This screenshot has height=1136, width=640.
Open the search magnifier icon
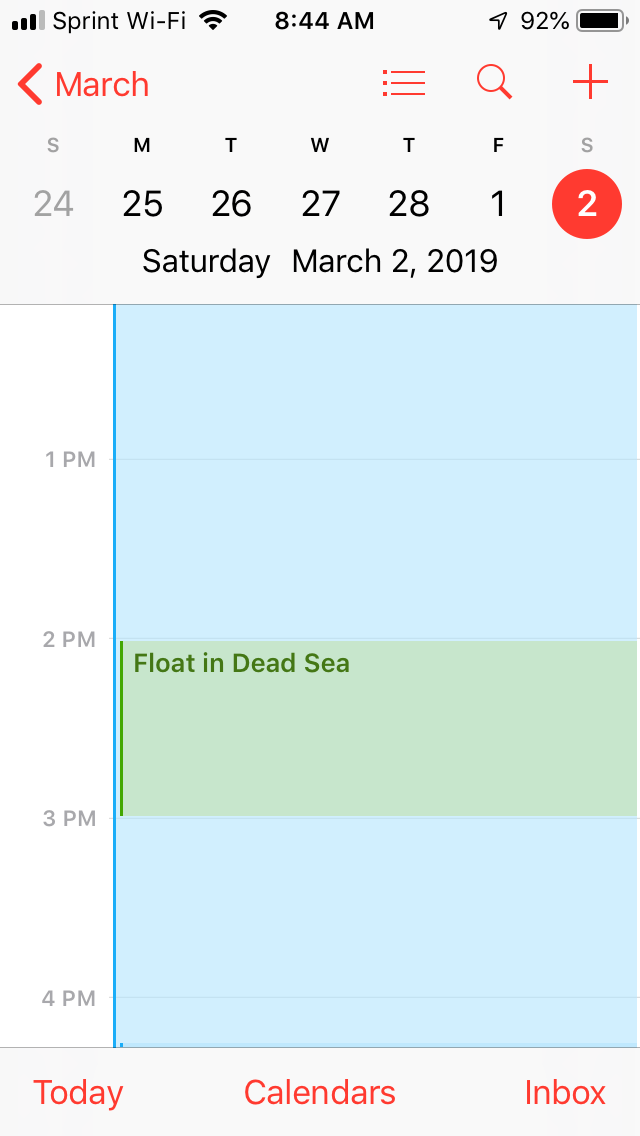coord(494,83)
